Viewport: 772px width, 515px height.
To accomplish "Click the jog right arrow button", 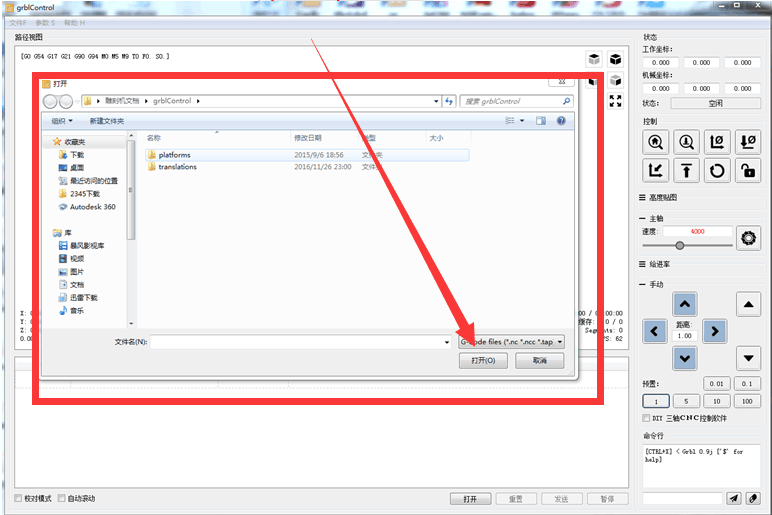I will pos(713,331).
